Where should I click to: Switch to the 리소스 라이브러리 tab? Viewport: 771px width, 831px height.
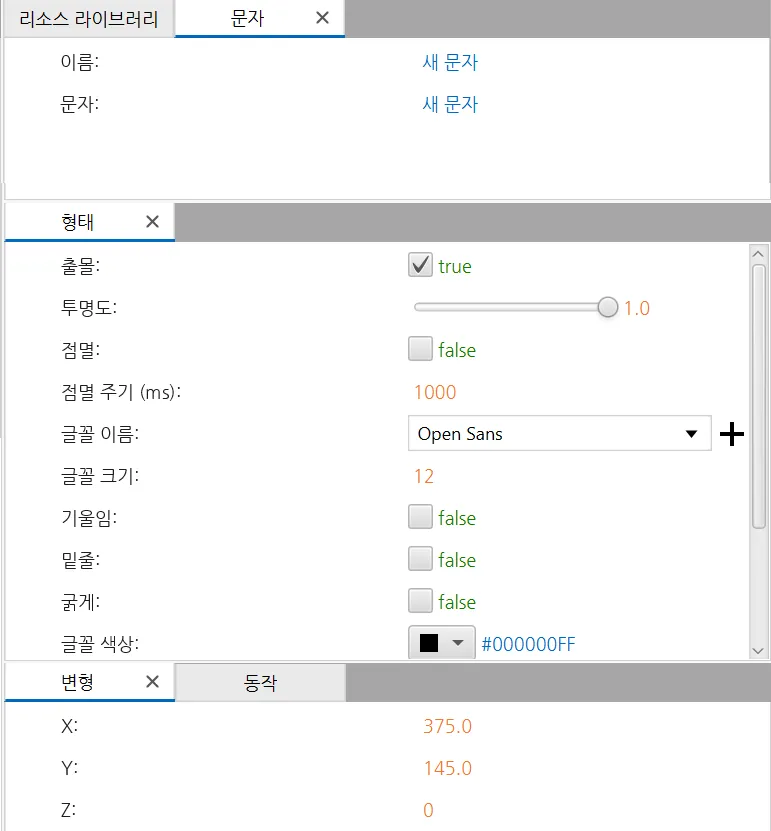point(89,19)
